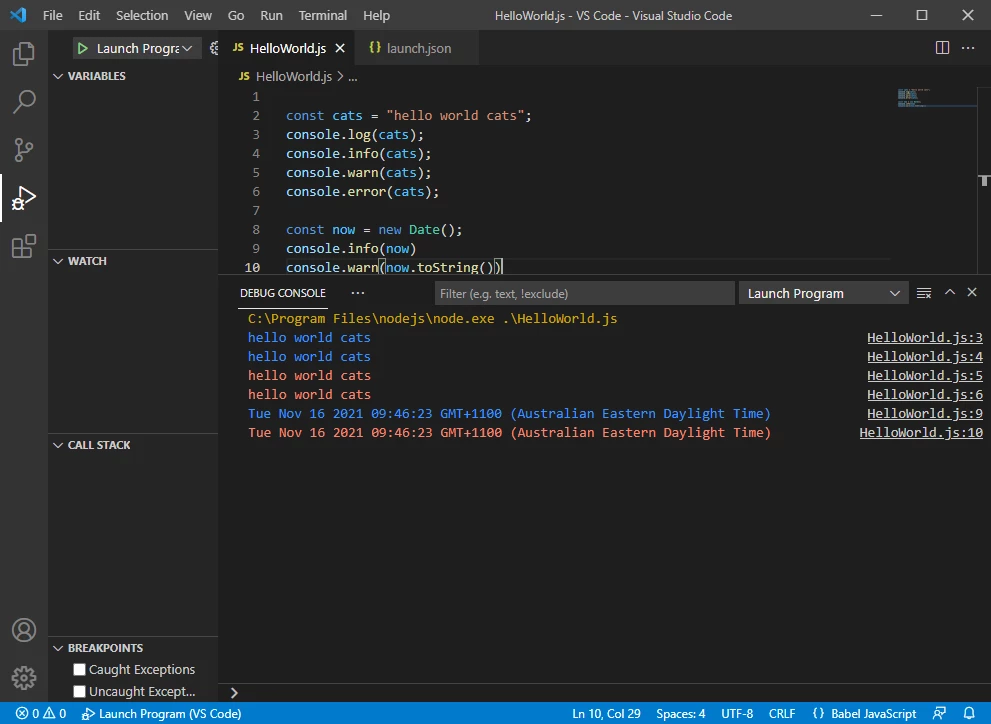The image size is (991, 724).
Task: Click Launch Program (VS Code) in status bar
Action: 161,713
